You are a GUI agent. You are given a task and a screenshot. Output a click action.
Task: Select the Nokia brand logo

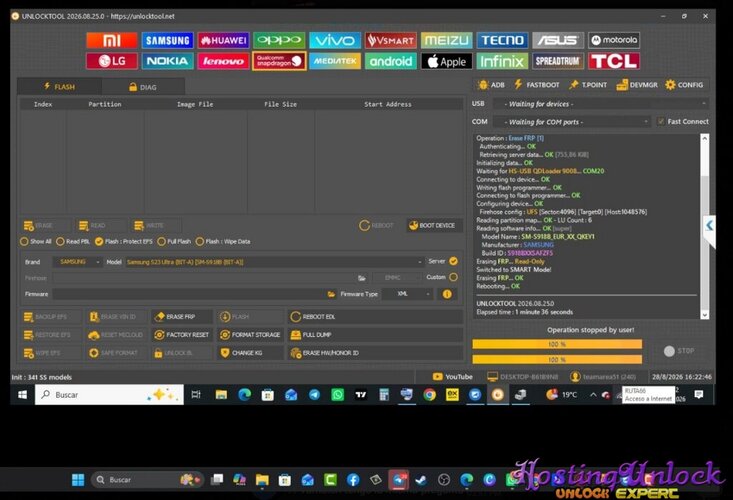click(167, 61)
